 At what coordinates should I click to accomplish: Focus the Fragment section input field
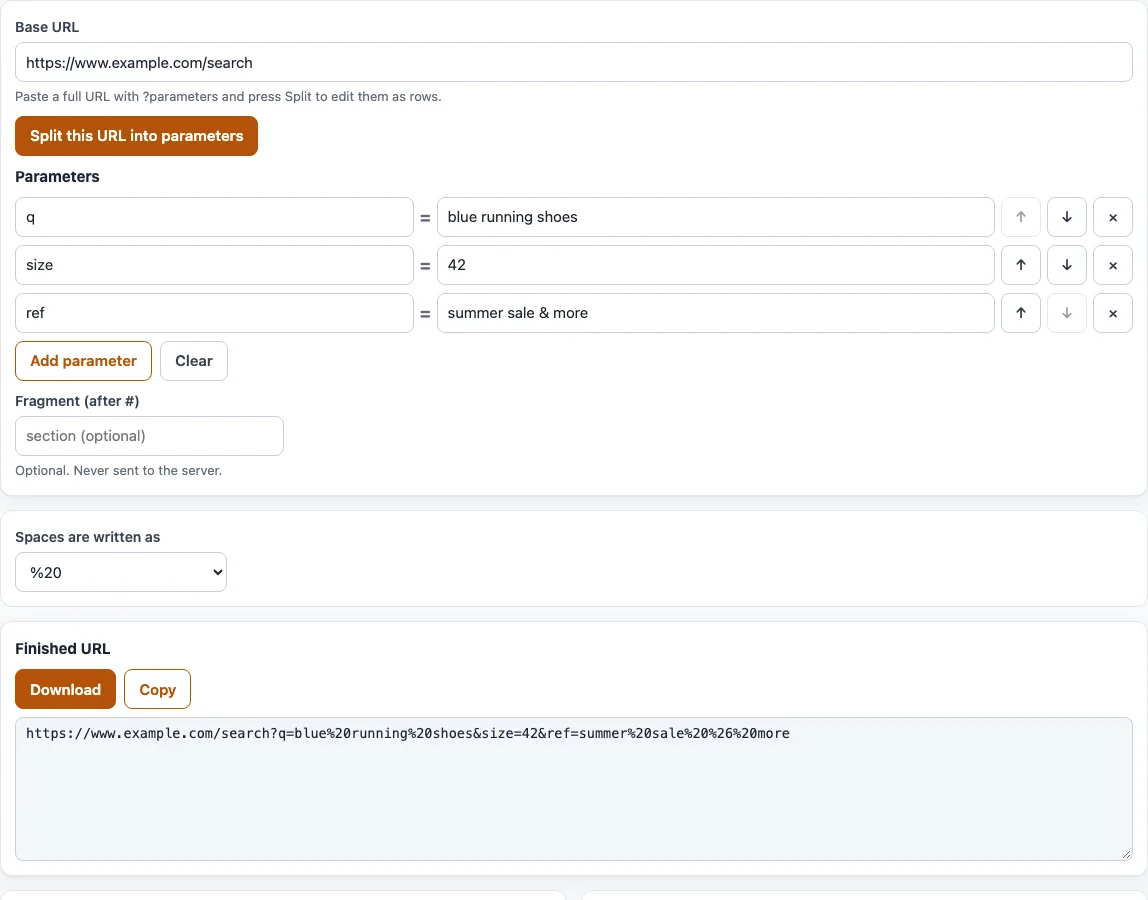[149, 436]
